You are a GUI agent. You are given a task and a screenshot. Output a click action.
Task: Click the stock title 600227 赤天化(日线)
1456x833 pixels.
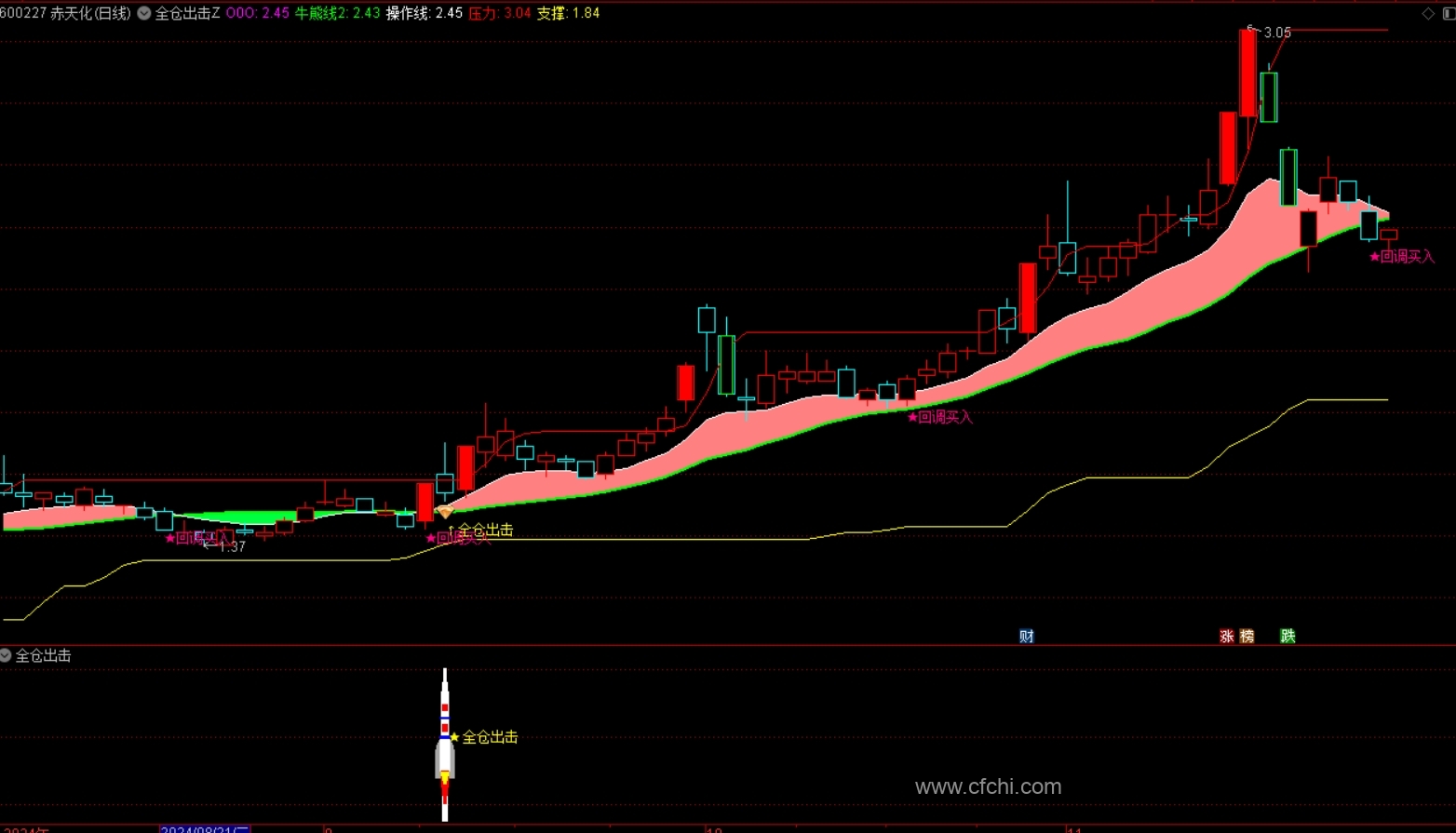click(x=66, y=13)
